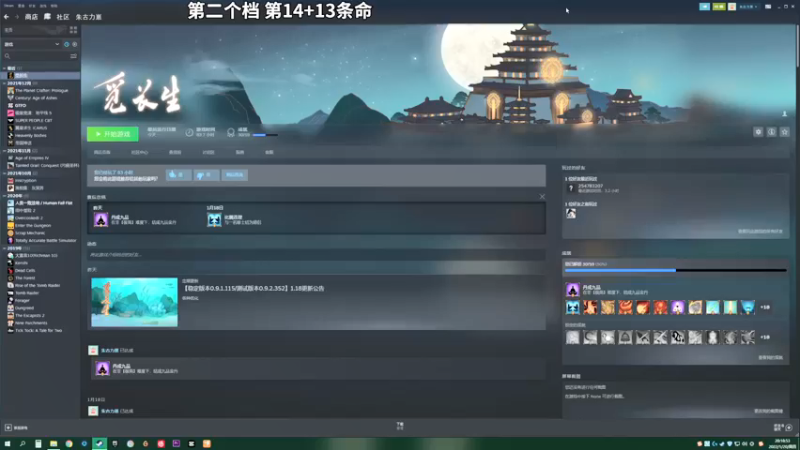Select Scrap Mechanic
Viewport: 800px width, 450px height.
click(30, 233)
